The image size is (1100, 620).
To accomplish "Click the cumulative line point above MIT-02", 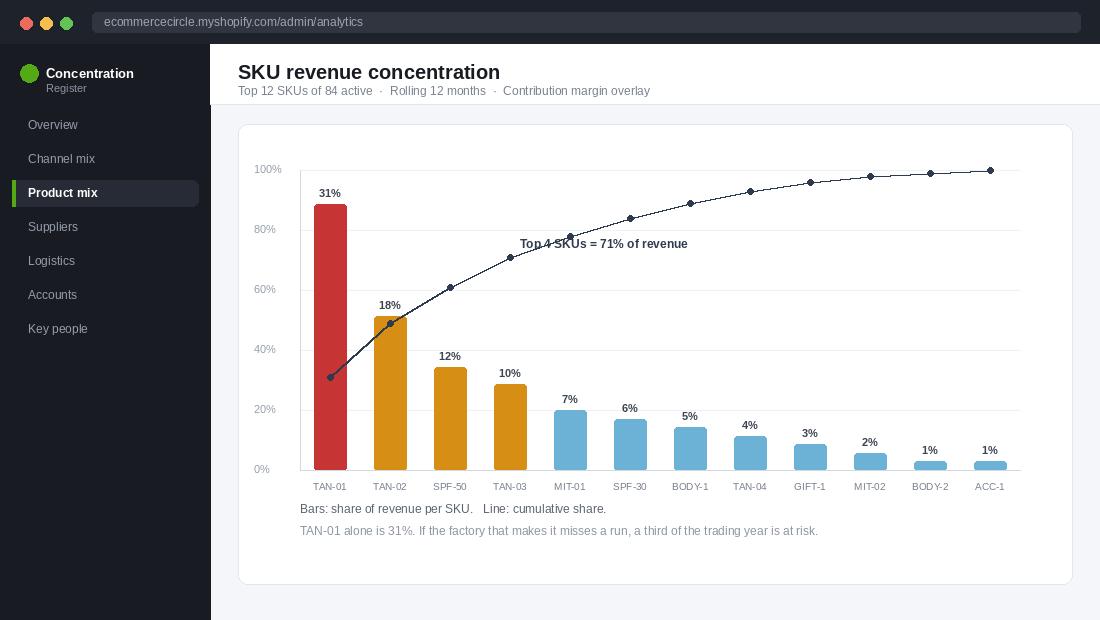I will pyautogui.click(x=870, y=177).
